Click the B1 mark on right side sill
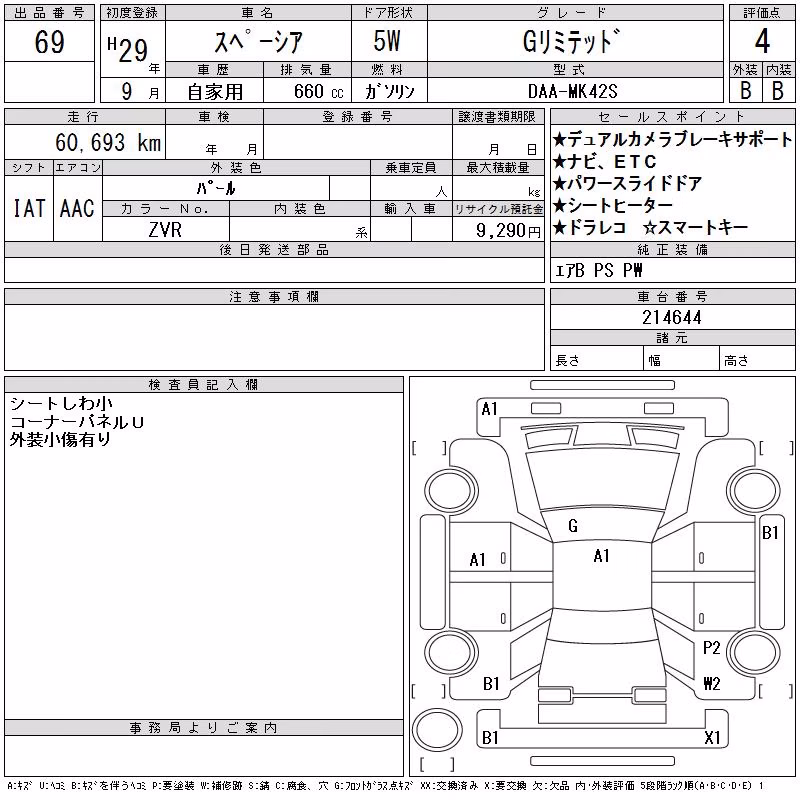The image size is (800, 800). click(x=770, y=533)
